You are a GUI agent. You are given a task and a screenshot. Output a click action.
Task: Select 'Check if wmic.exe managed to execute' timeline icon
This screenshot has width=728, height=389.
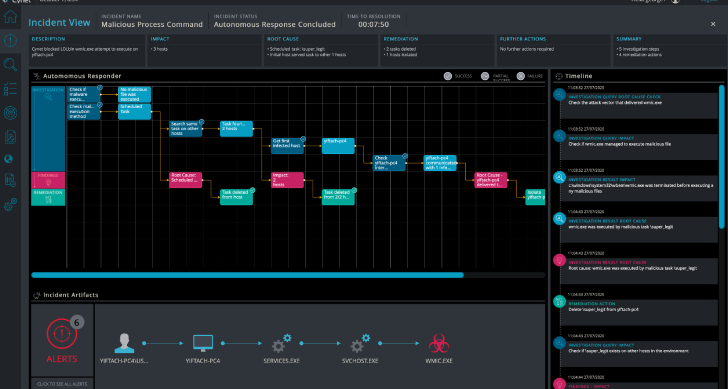tap(559, 136)
